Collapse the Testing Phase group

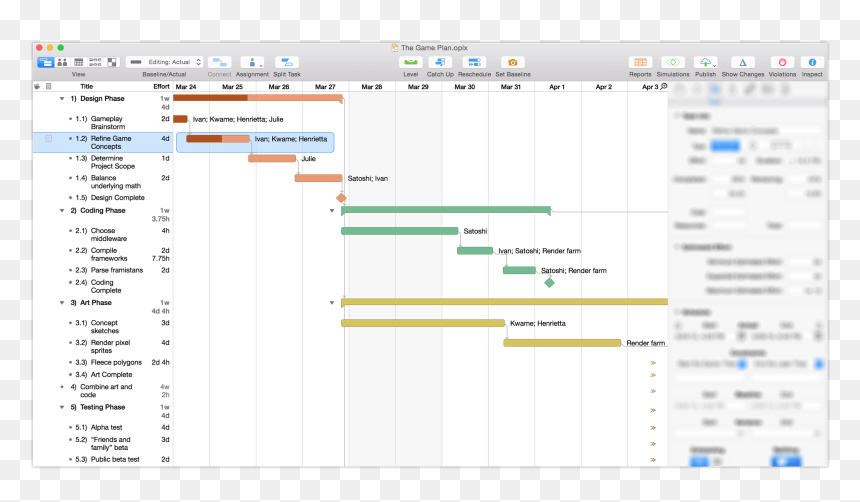pos(62,408)
